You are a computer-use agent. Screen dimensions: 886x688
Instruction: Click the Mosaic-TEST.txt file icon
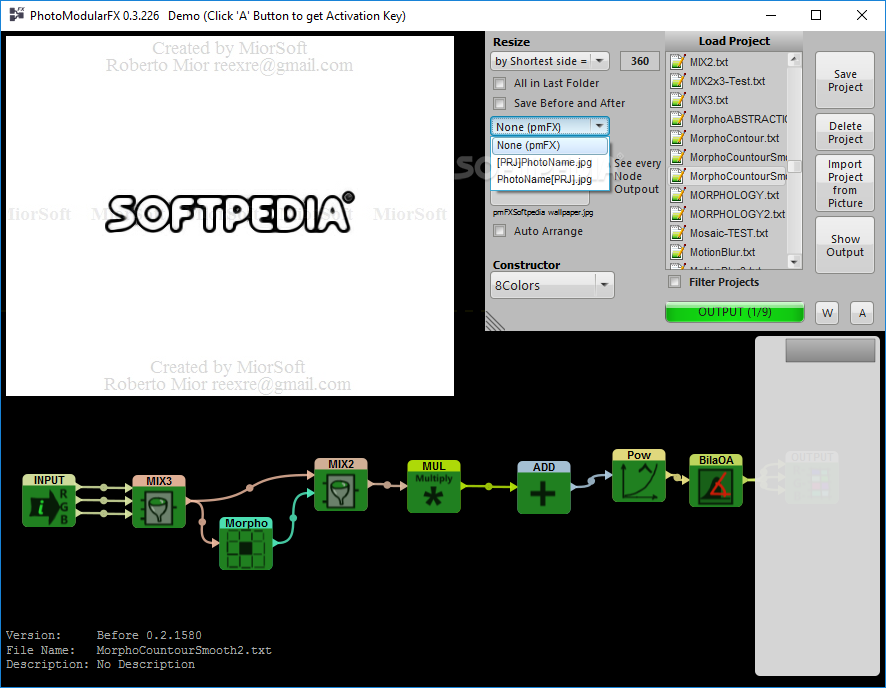[x=677, y=233]
